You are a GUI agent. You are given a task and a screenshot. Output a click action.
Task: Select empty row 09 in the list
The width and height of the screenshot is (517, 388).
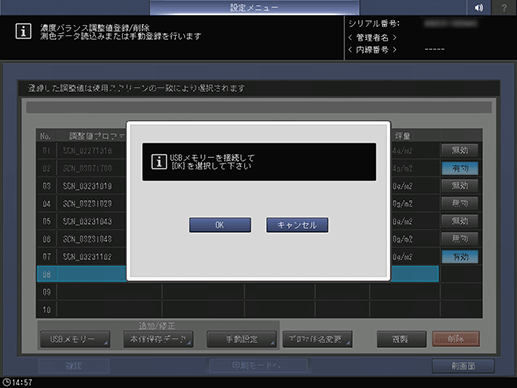click(259, 292)
